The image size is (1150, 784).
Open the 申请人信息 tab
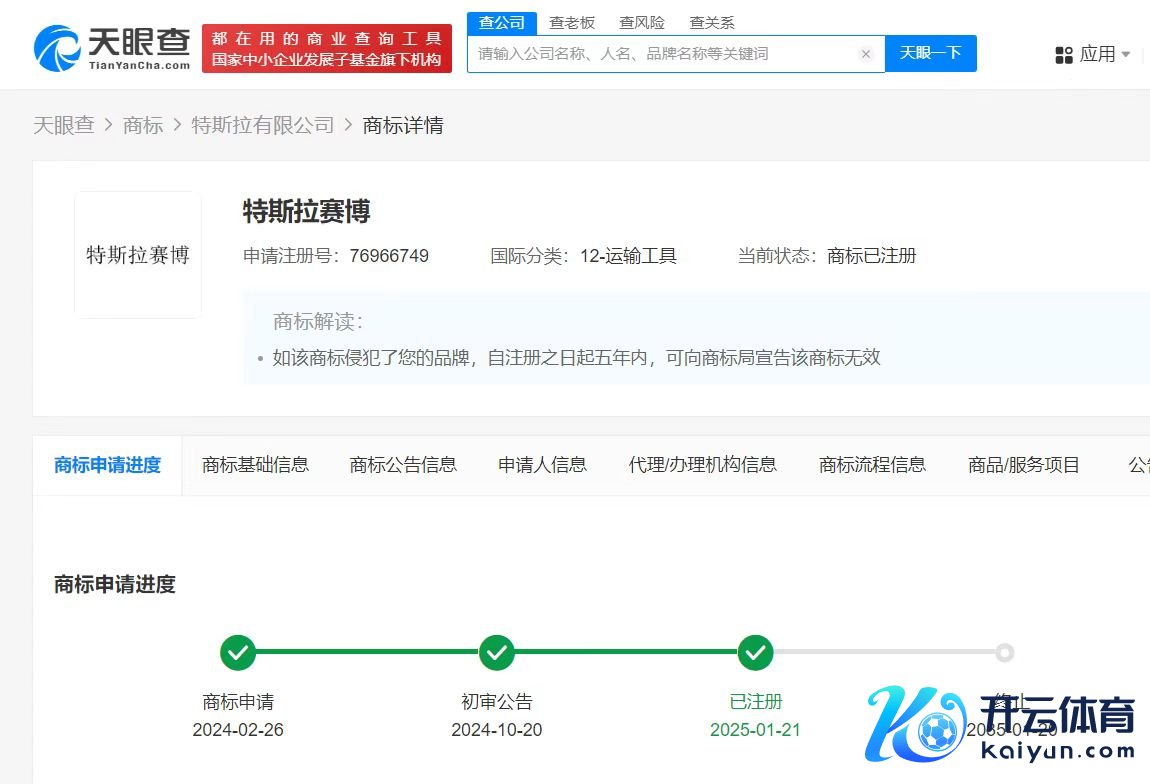[542, 465]
